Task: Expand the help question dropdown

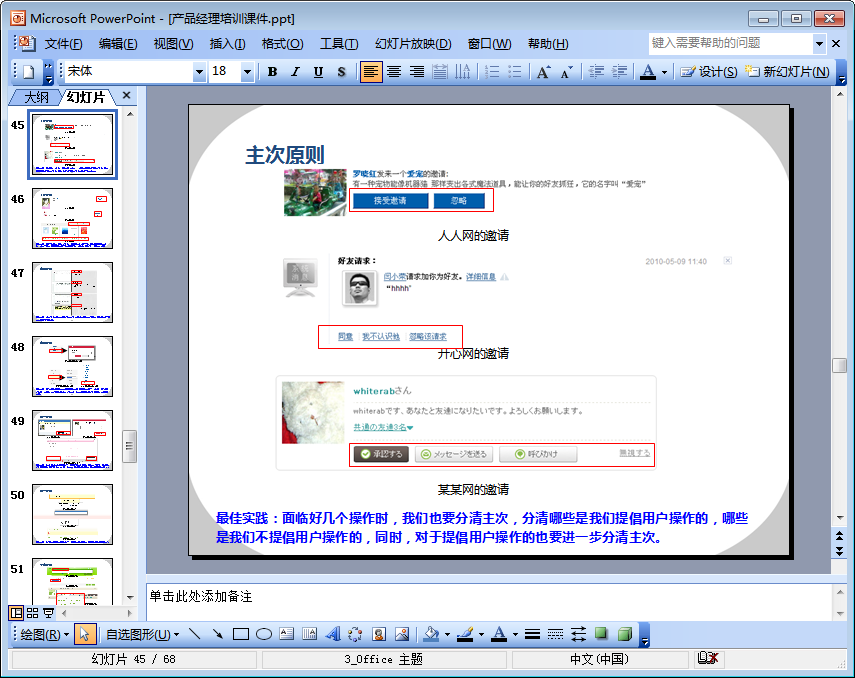Action: tap(819, 43)
